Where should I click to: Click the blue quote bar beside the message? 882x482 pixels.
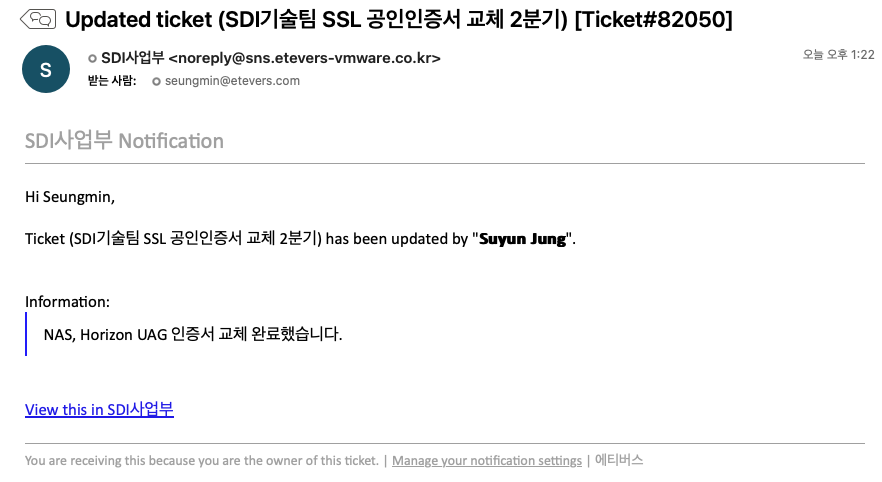[26, 334]
